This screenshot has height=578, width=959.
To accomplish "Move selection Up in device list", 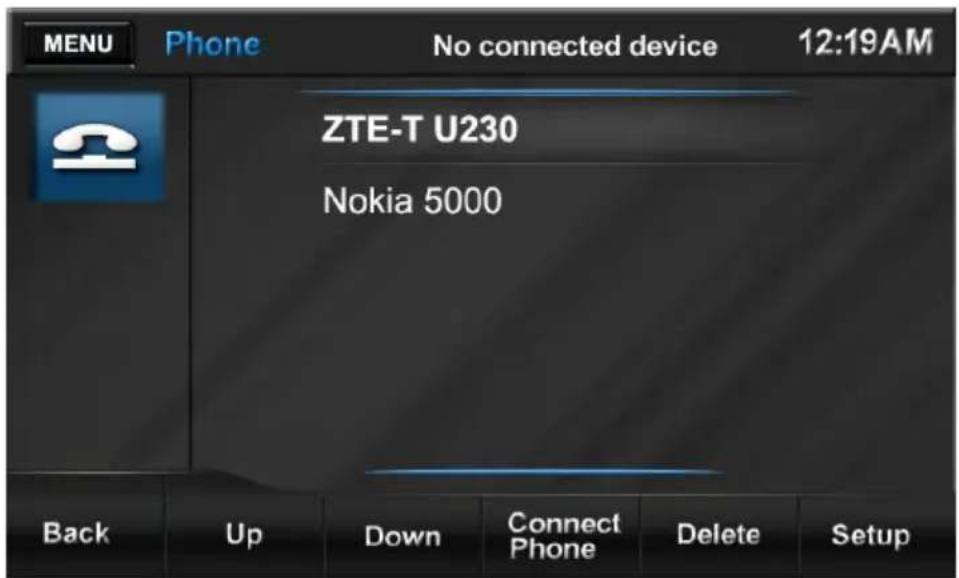I will [243, 534].
